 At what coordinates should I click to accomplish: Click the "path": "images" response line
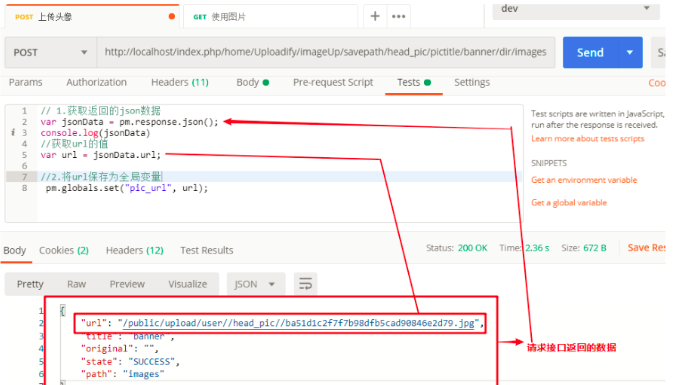(x=122, y=374)
